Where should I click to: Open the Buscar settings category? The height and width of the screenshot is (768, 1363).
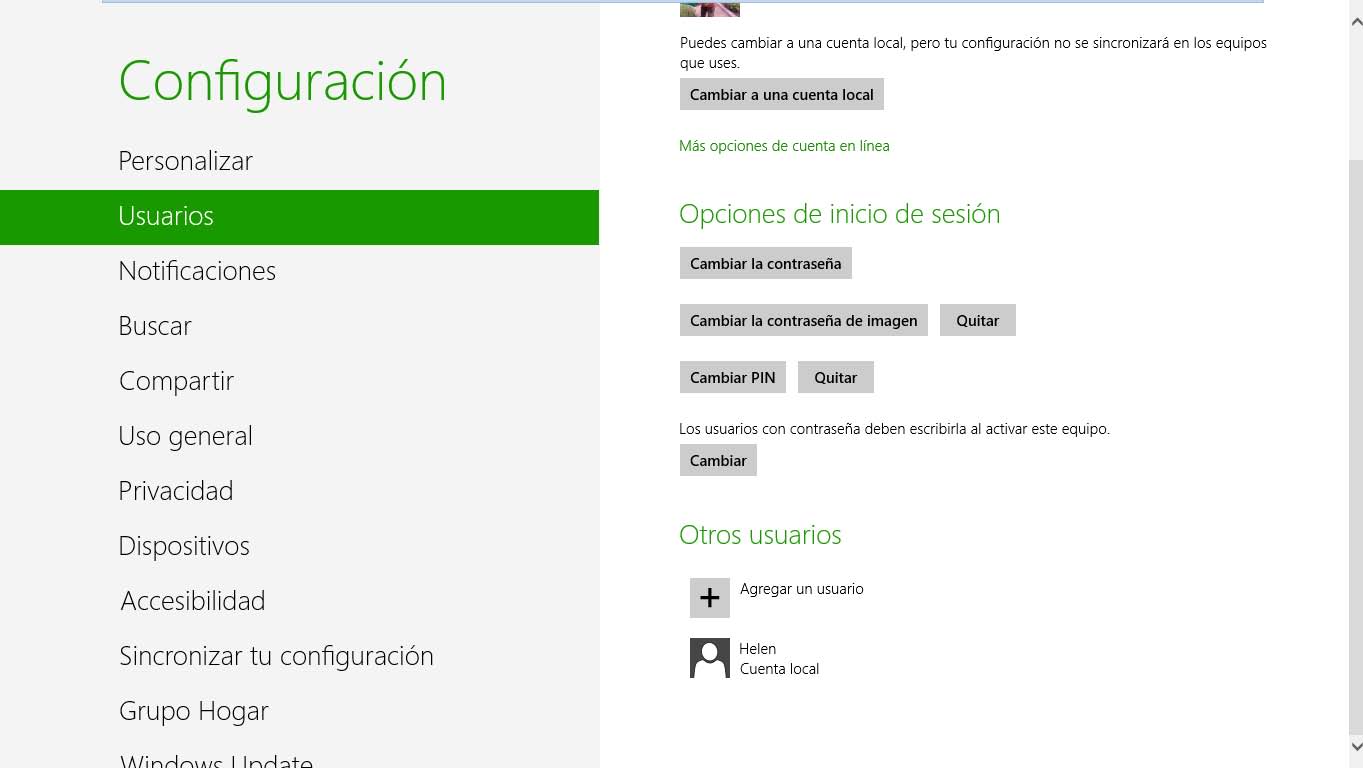coord(155,326)
